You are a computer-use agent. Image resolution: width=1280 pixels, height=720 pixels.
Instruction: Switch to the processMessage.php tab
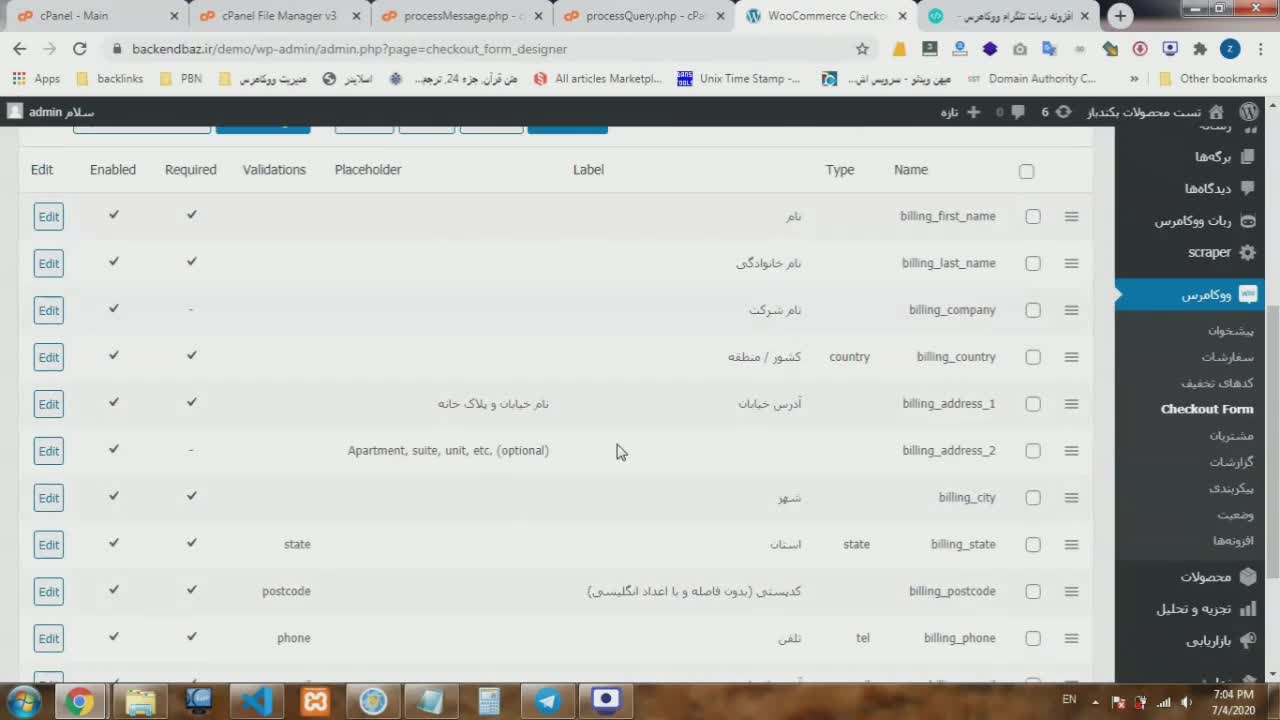460,16
